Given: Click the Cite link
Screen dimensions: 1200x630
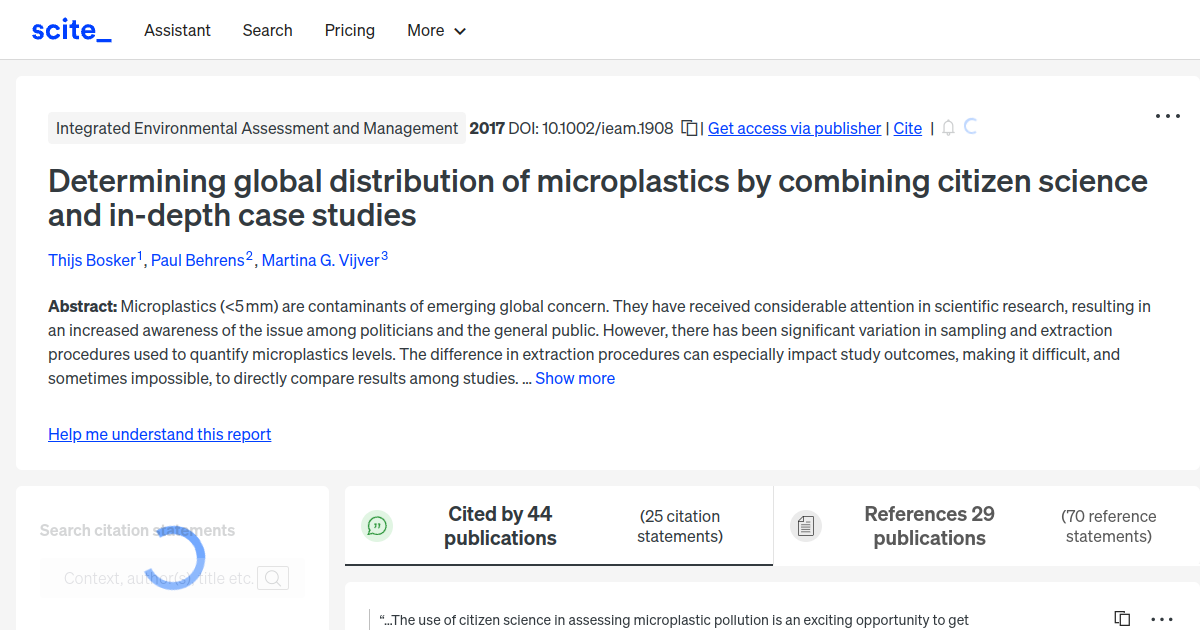Looking at the screenshot, I should [x=907, y=128].
